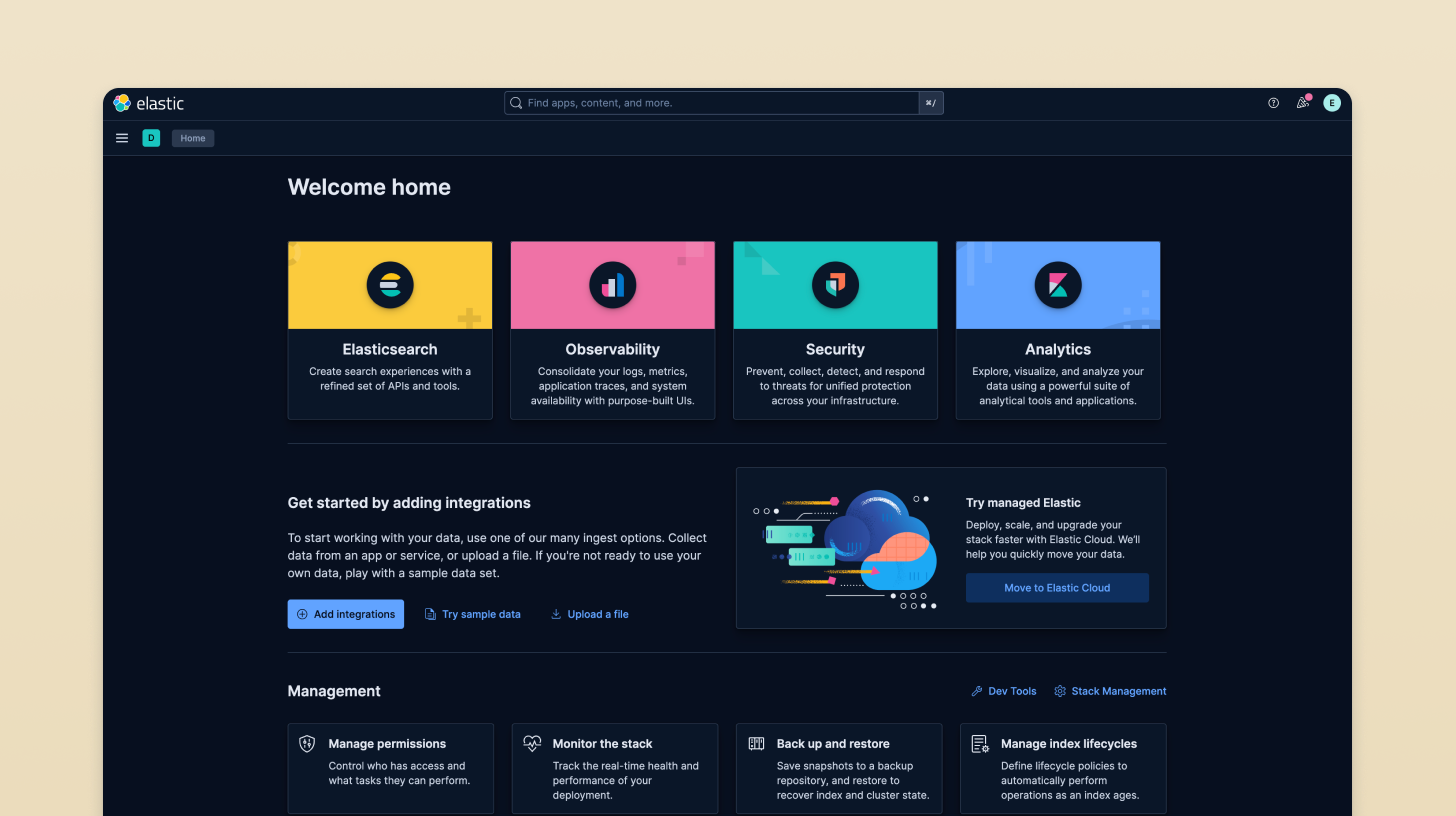Open Dev Tools via the wrench icon
Image resolution: width=1456 pixels, height=816 pixels.
[974, 691]
